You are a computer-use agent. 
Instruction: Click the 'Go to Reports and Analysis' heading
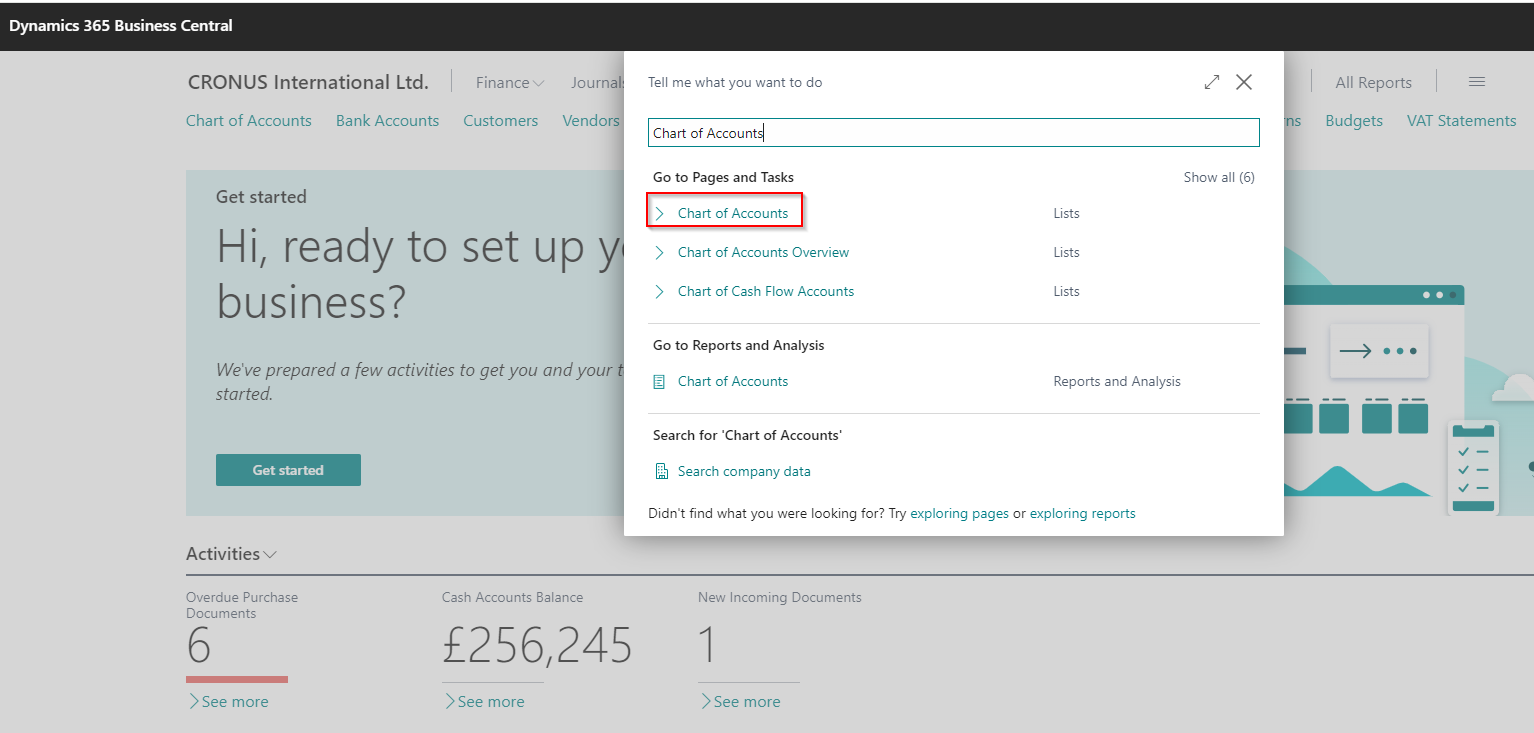(739, 345)
